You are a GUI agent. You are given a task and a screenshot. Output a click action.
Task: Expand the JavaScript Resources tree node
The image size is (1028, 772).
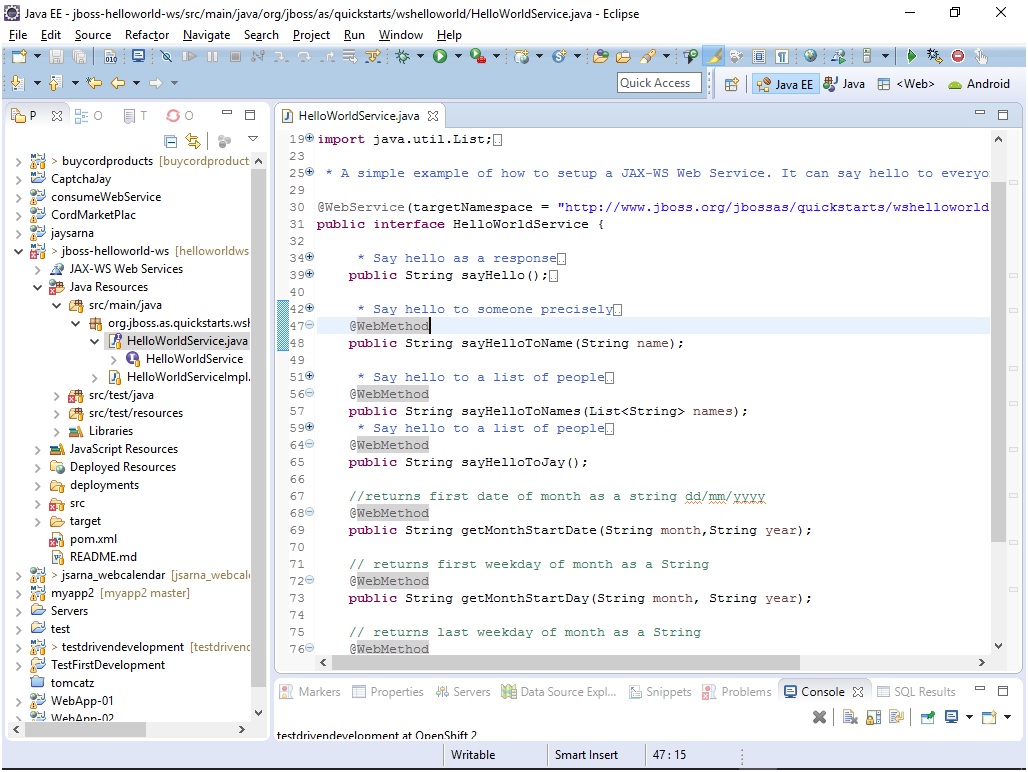38,449
